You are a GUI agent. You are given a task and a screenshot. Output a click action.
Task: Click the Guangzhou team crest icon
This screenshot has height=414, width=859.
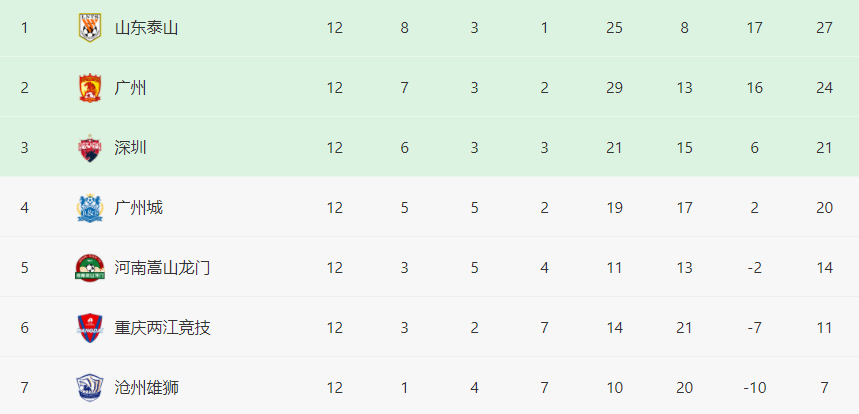[90, 88]
